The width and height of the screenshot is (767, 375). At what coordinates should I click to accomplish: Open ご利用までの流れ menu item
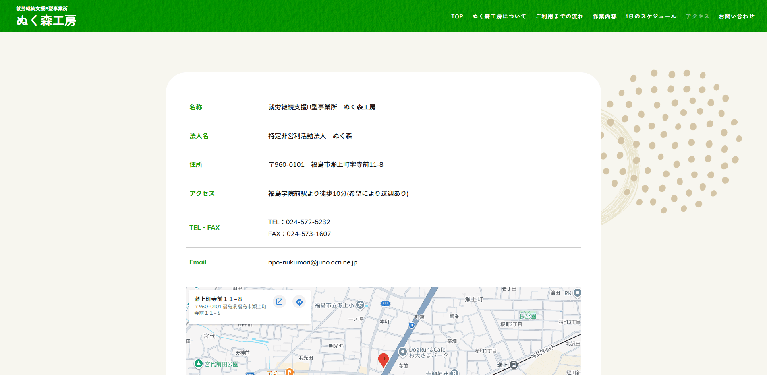tap(560, 16)
